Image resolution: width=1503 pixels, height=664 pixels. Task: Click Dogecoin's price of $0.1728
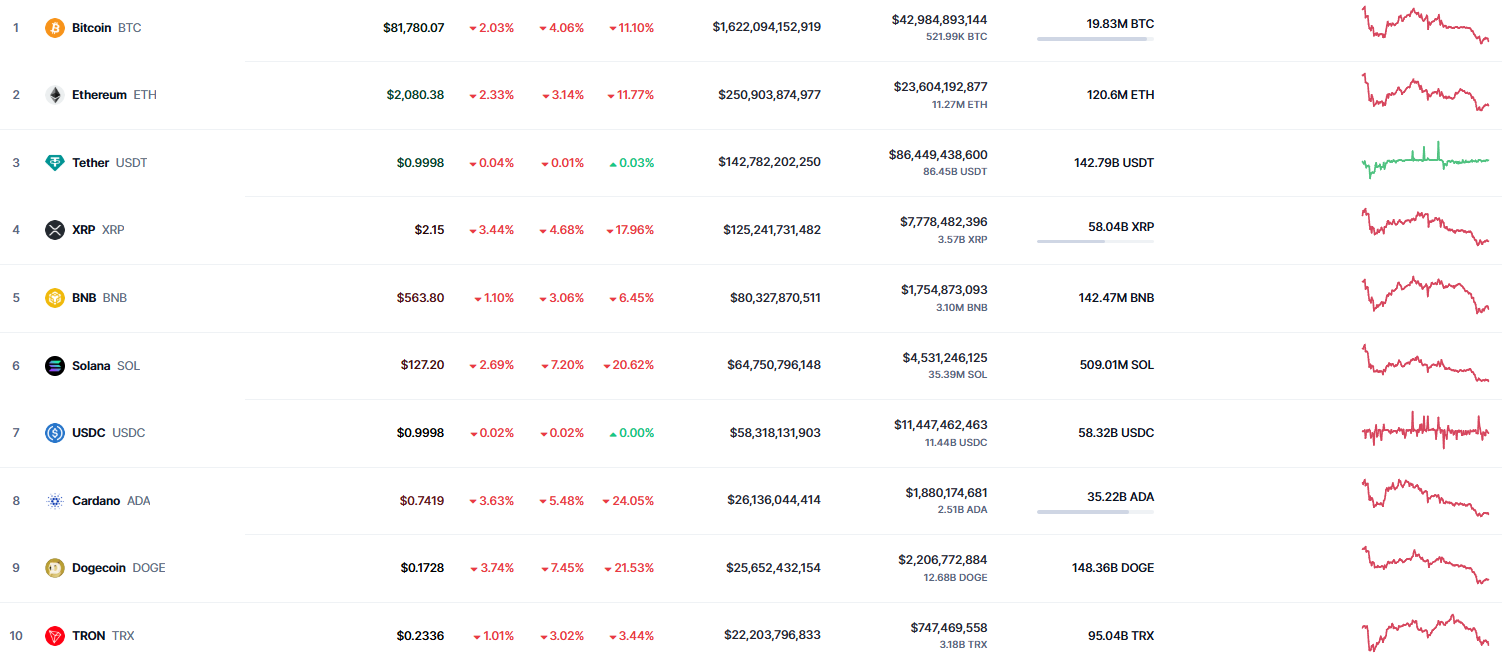coord(422,568)
